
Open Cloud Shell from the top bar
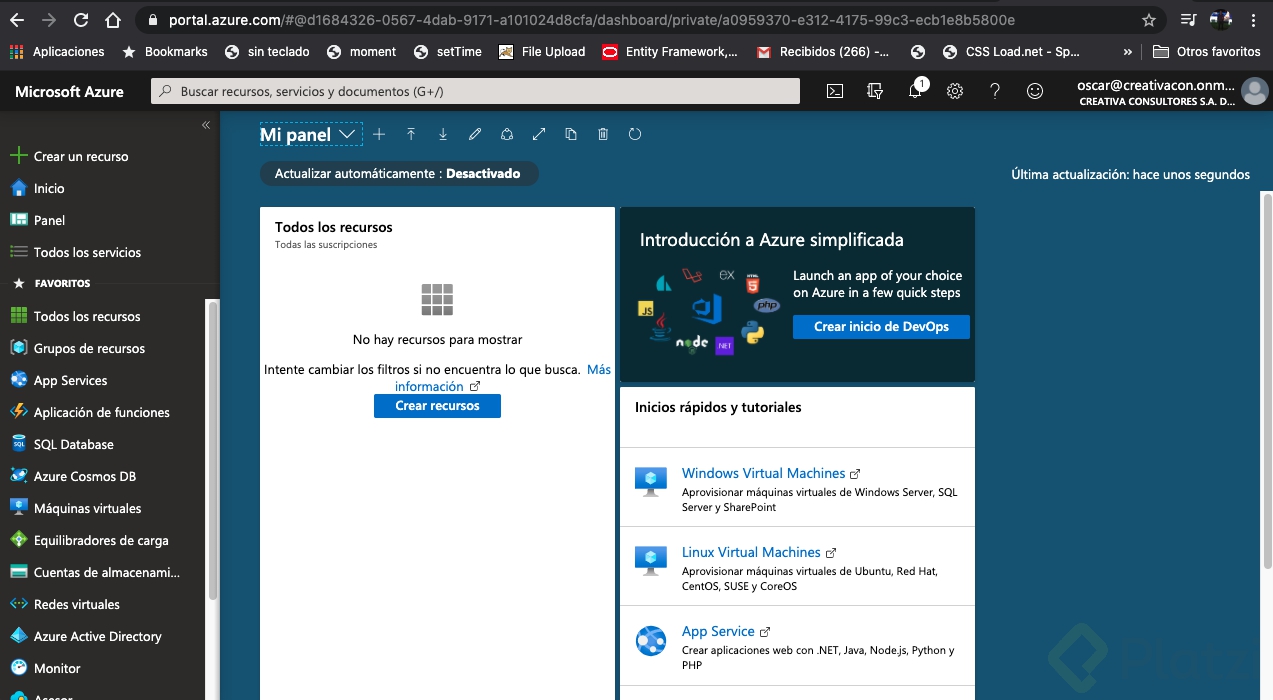pos(835,91)
